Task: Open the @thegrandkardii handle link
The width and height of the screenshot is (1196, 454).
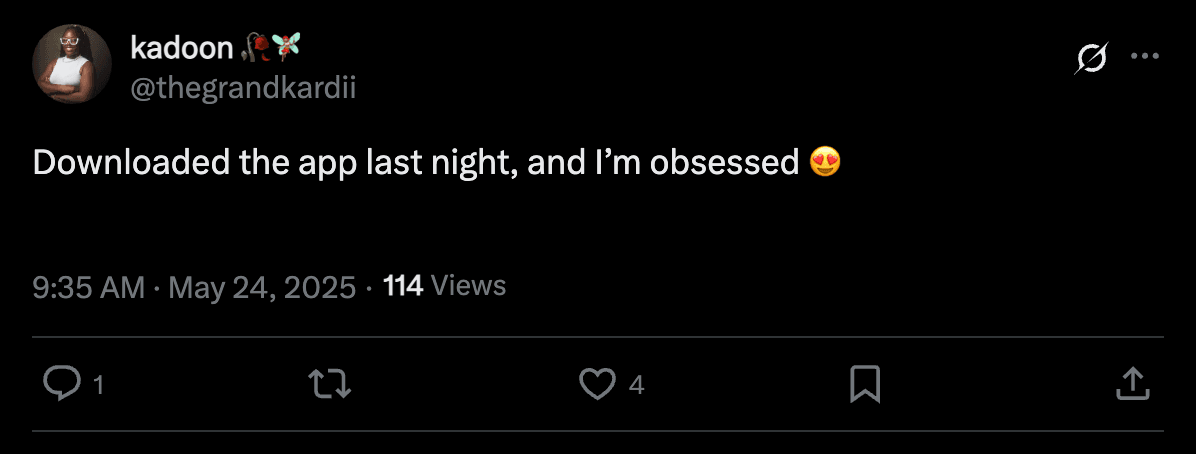Action: point(243,88)
